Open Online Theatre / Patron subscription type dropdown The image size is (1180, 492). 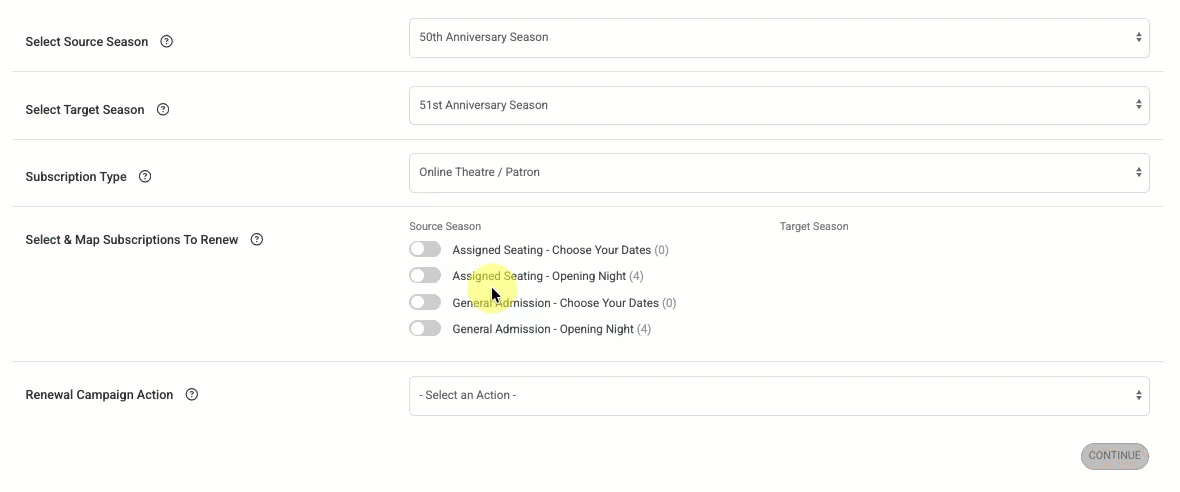click(x=779, y=172)
